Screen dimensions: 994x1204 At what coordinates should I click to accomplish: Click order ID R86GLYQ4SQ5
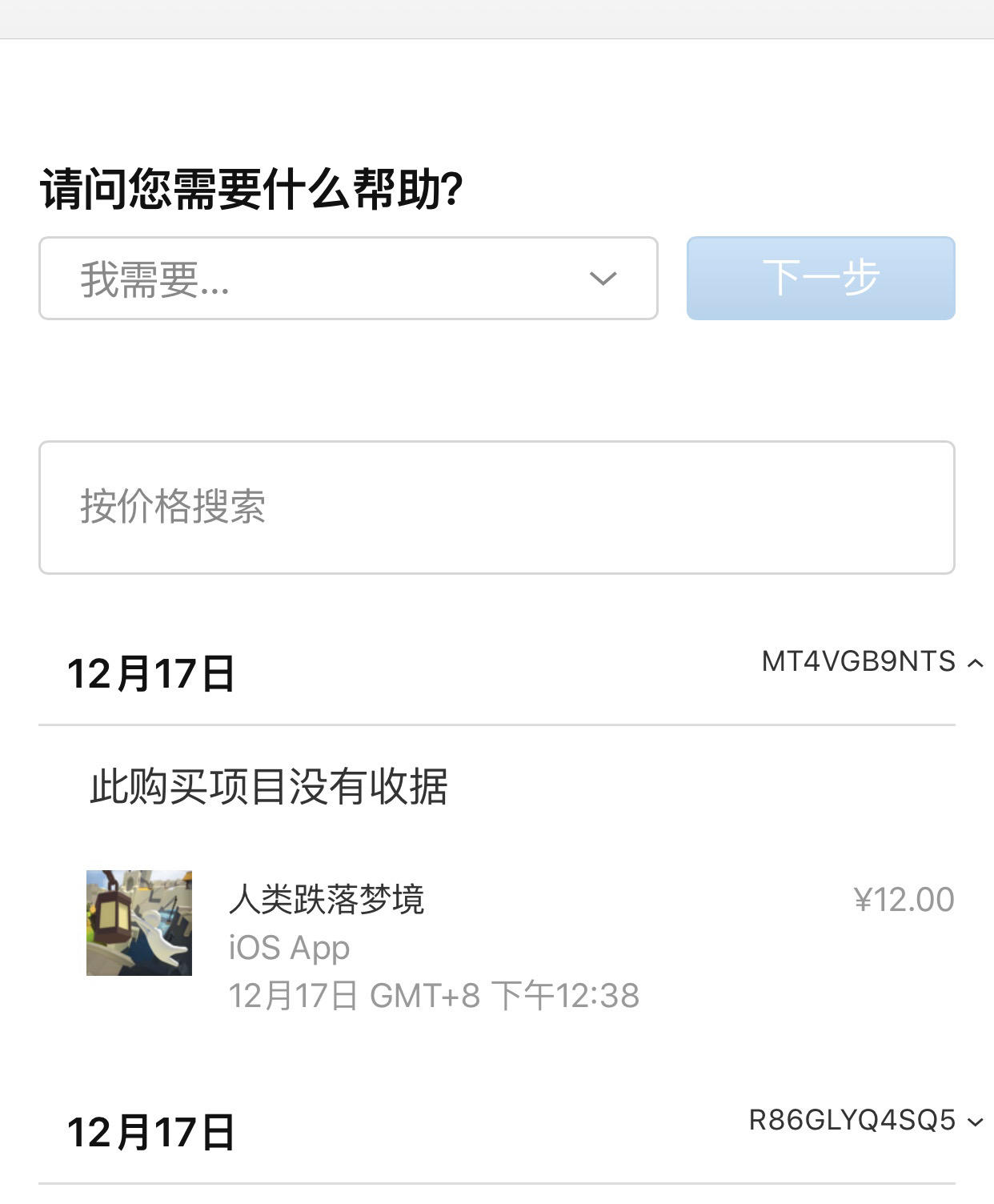pos(852,1121)
